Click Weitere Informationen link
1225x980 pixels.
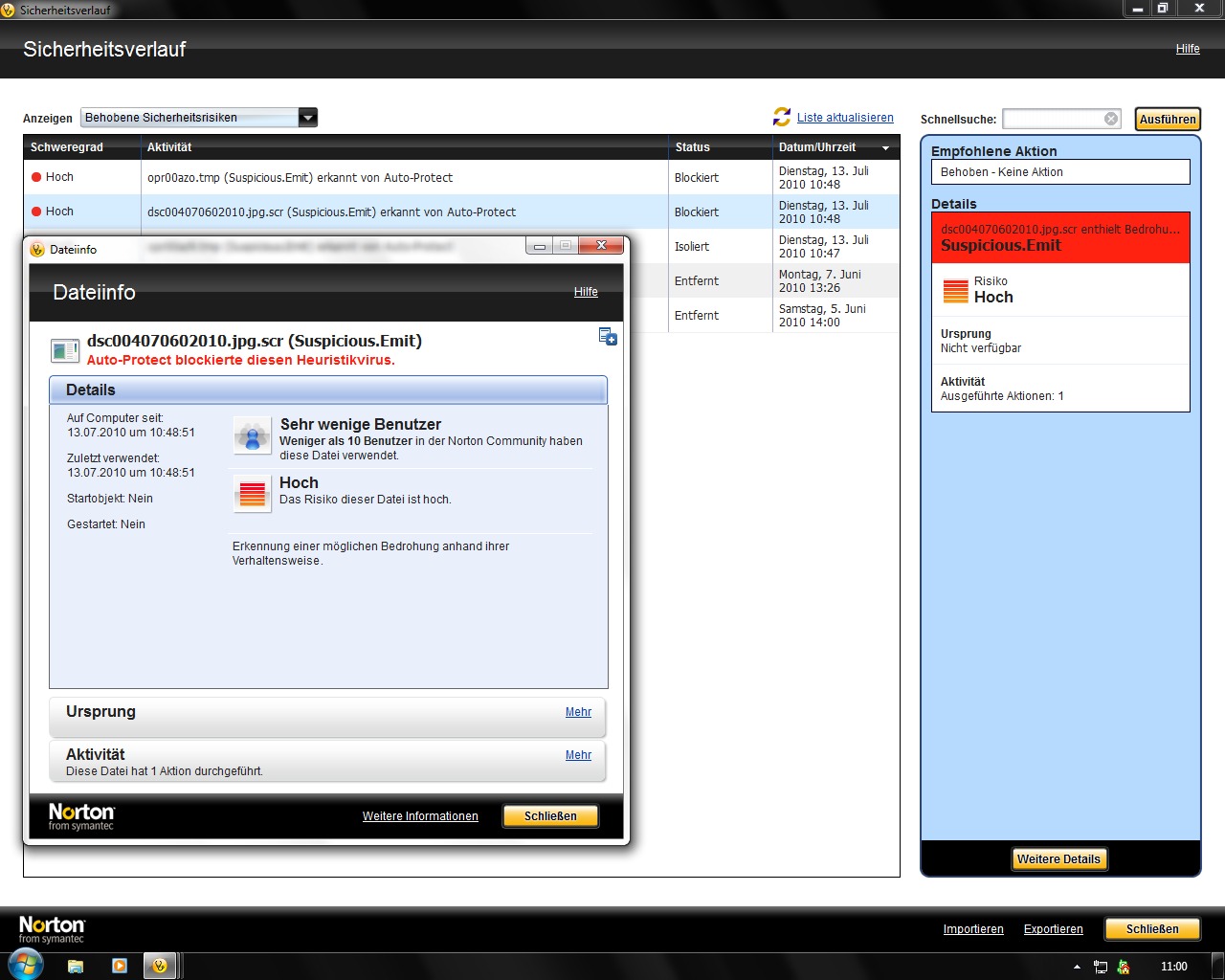[x=420, y=816]
